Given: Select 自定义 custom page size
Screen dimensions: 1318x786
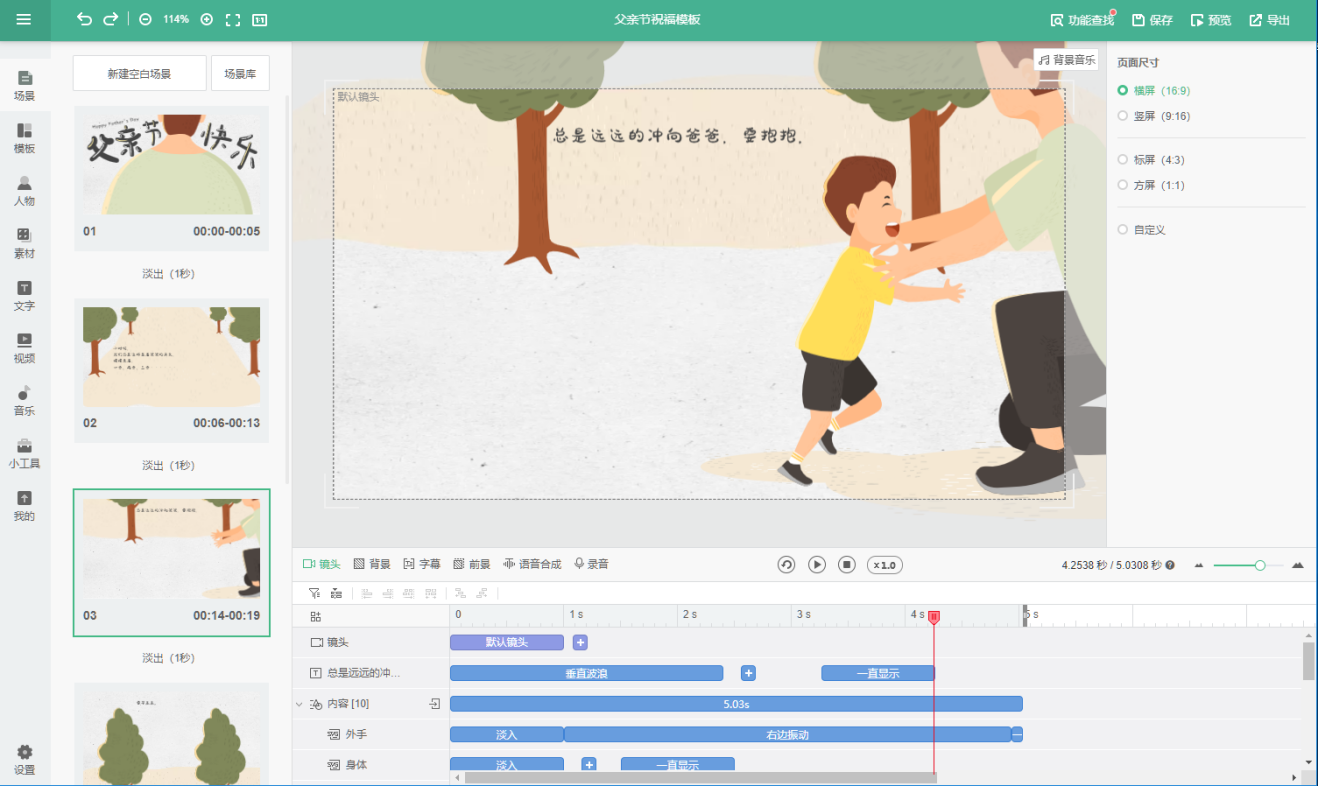Looking at the screenshot, I should point(1142,230).
